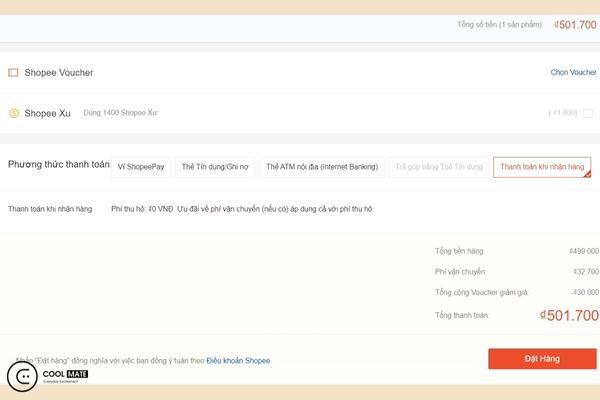Click the Tổng thanh toán ₫501.700 amount
Screen dimensions: 600x400
tap(569, 315)
